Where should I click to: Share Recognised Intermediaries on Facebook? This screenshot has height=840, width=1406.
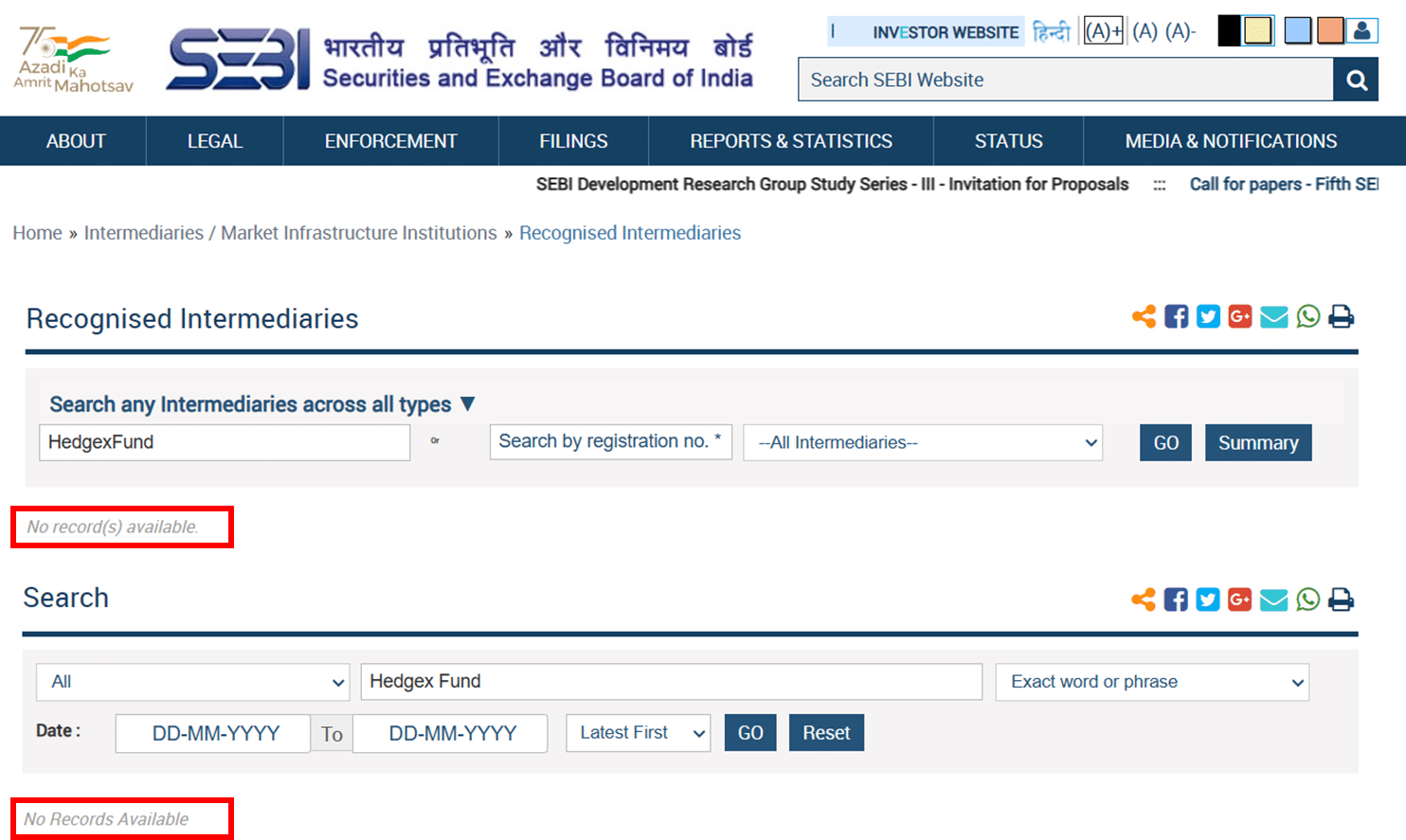point(1176,316)
